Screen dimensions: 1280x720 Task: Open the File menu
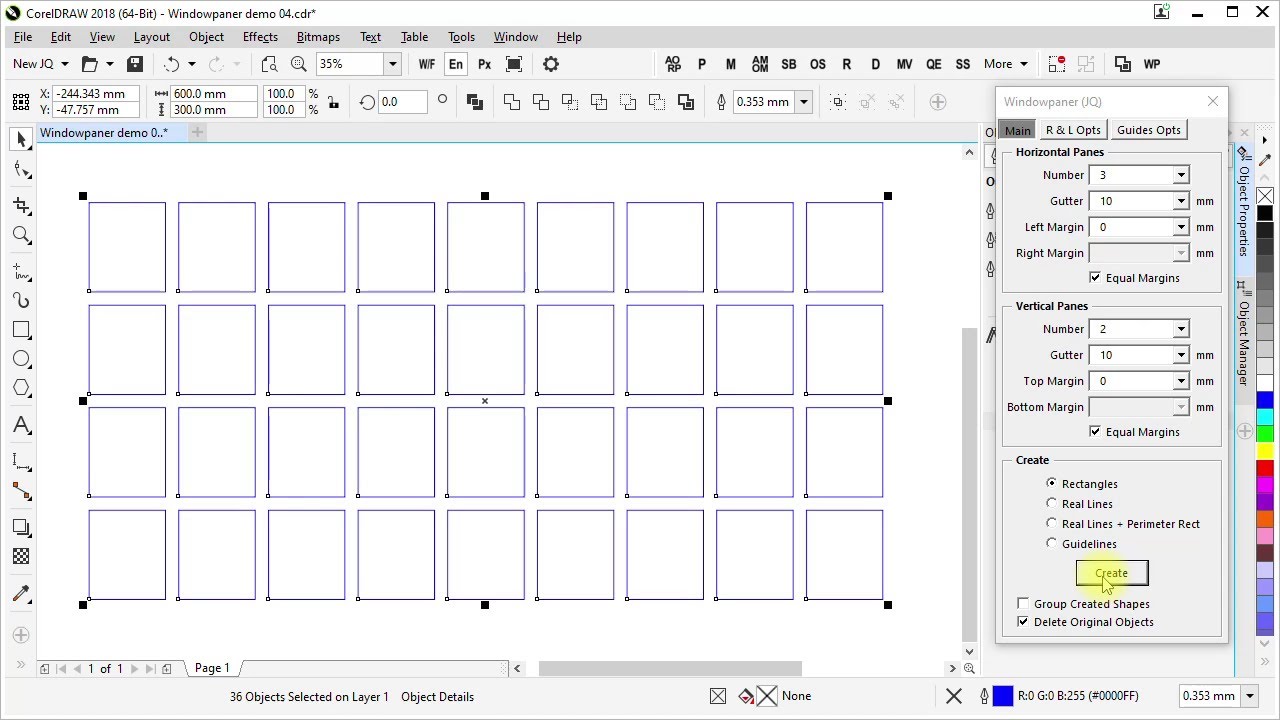pyautogui.click(x=22, y=37)
